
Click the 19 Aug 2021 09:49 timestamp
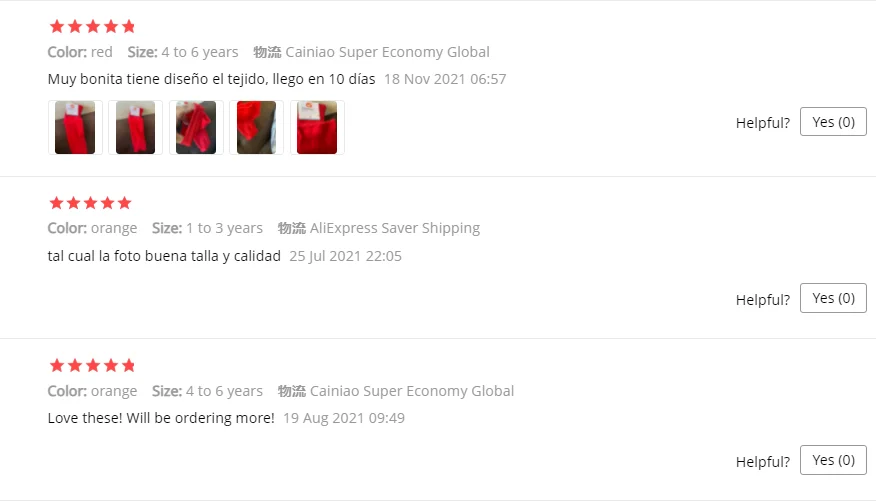[344, 418]
